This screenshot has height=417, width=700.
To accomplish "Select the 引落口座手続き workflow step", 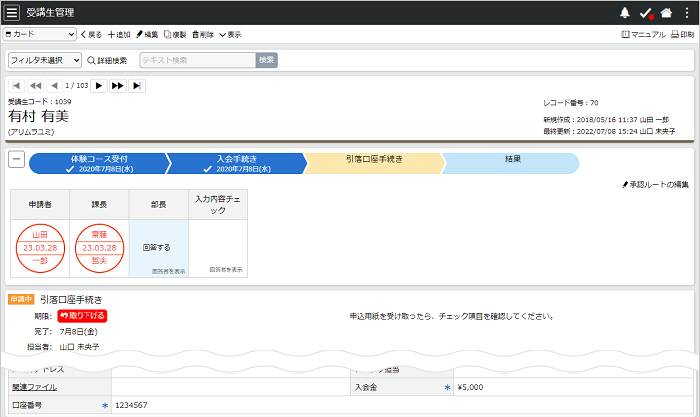I will [373, 163].
